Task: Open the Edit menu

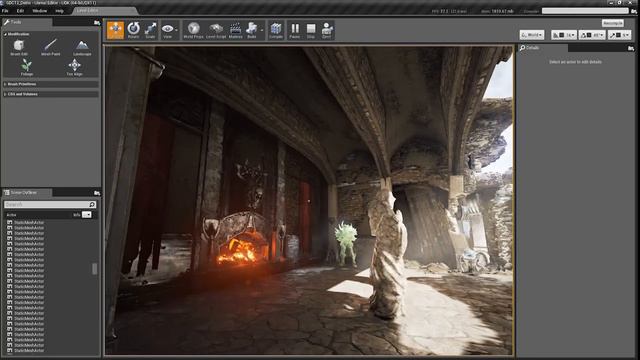Action: [x=20, y=11]
